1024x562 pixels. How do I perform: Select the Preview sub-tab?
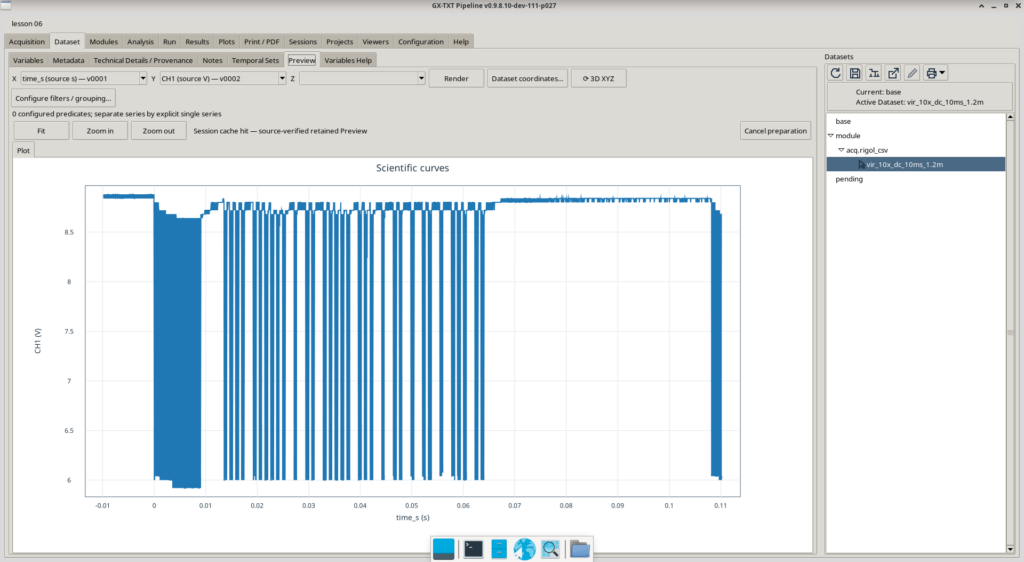[302, 60]
